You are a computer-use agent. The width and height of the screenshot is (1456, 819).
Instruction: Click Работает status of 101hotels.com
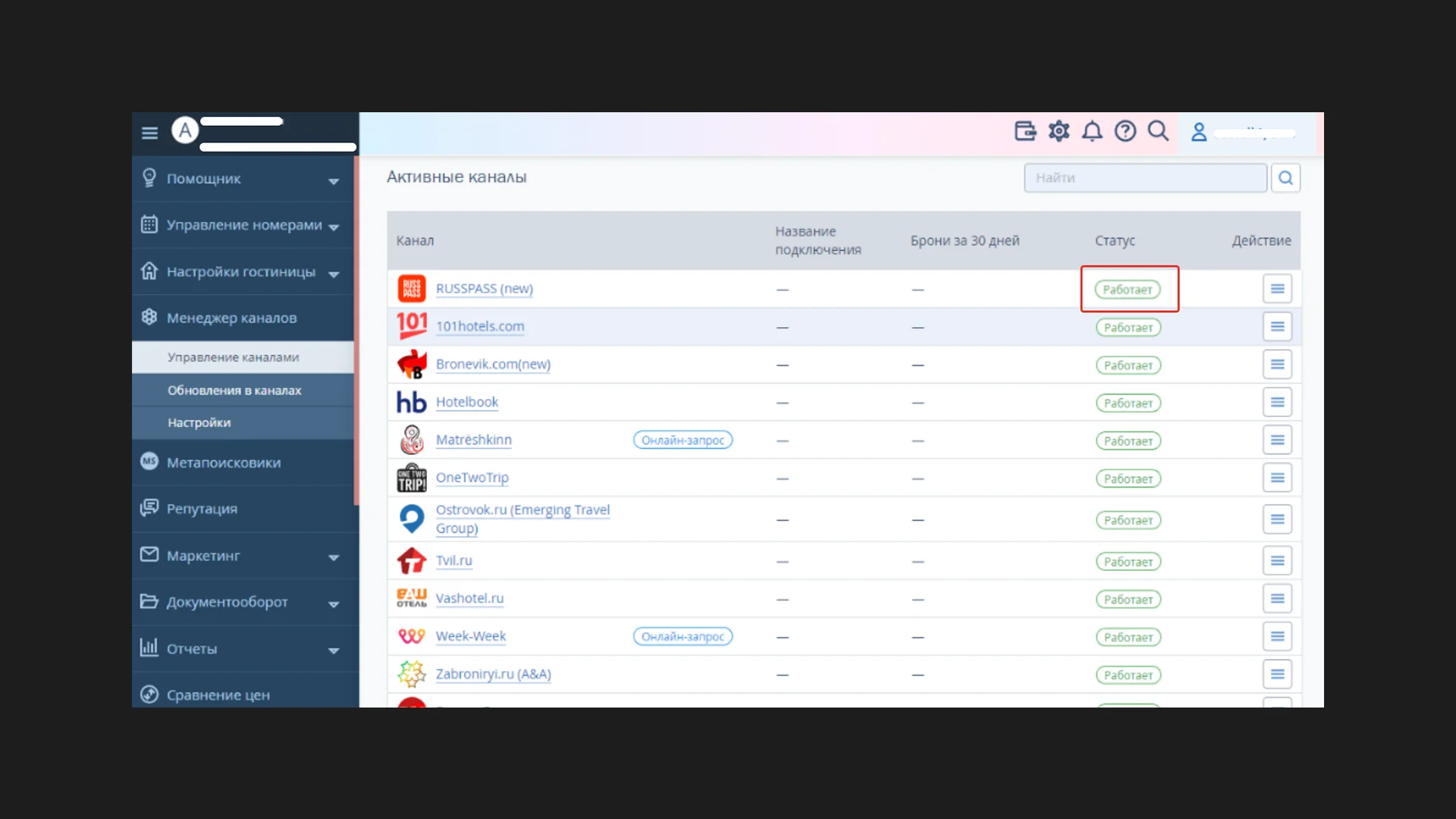pos(1128,328)
